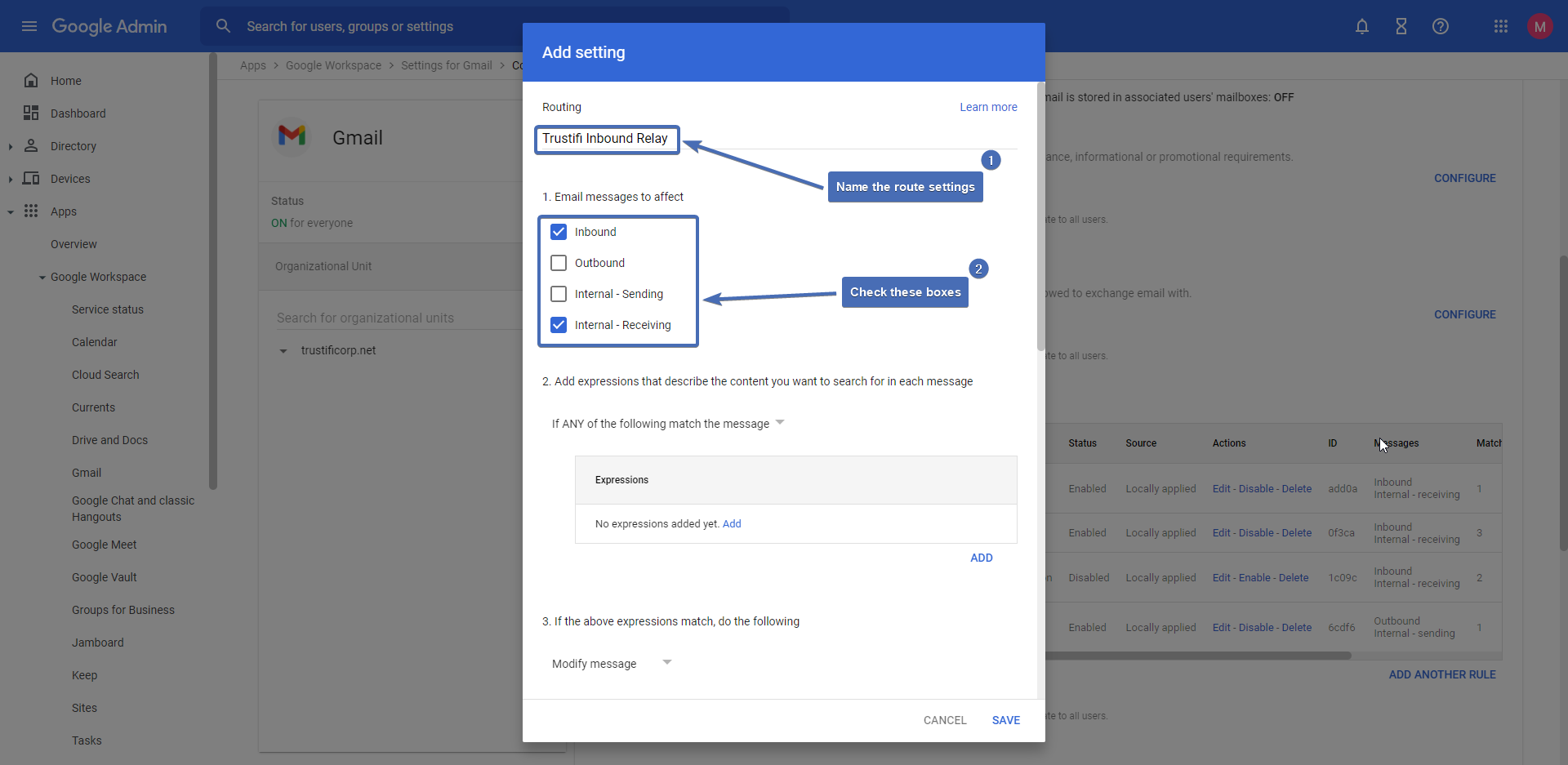1568x765 pixels.
Task: Collapse the trustificorp.net org unit
Action: click(283, 351)
